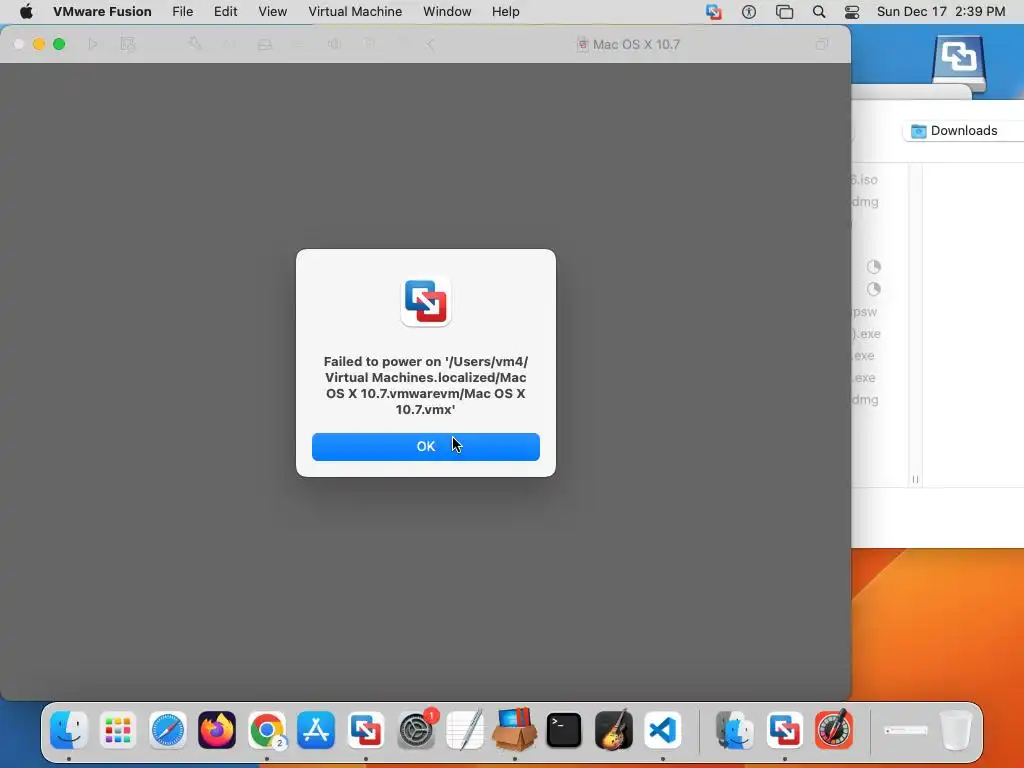Open Spotlight search from the menu bar
Viewport: 1024px width, 768px height.
(818, 12)
